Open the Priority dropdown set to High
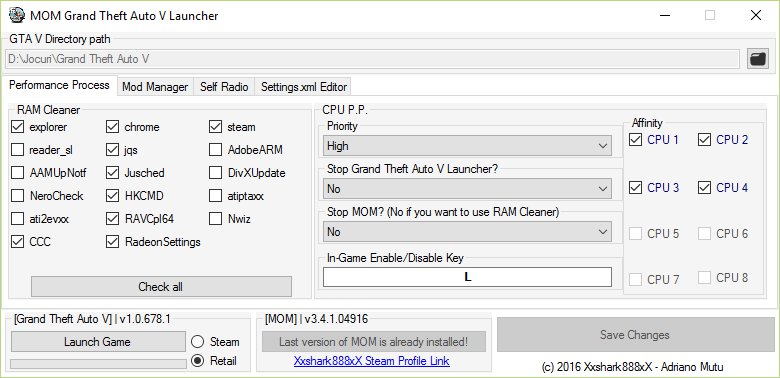This screenshot has height=378, width=780. pyautogui.click(x=467, y=146)
